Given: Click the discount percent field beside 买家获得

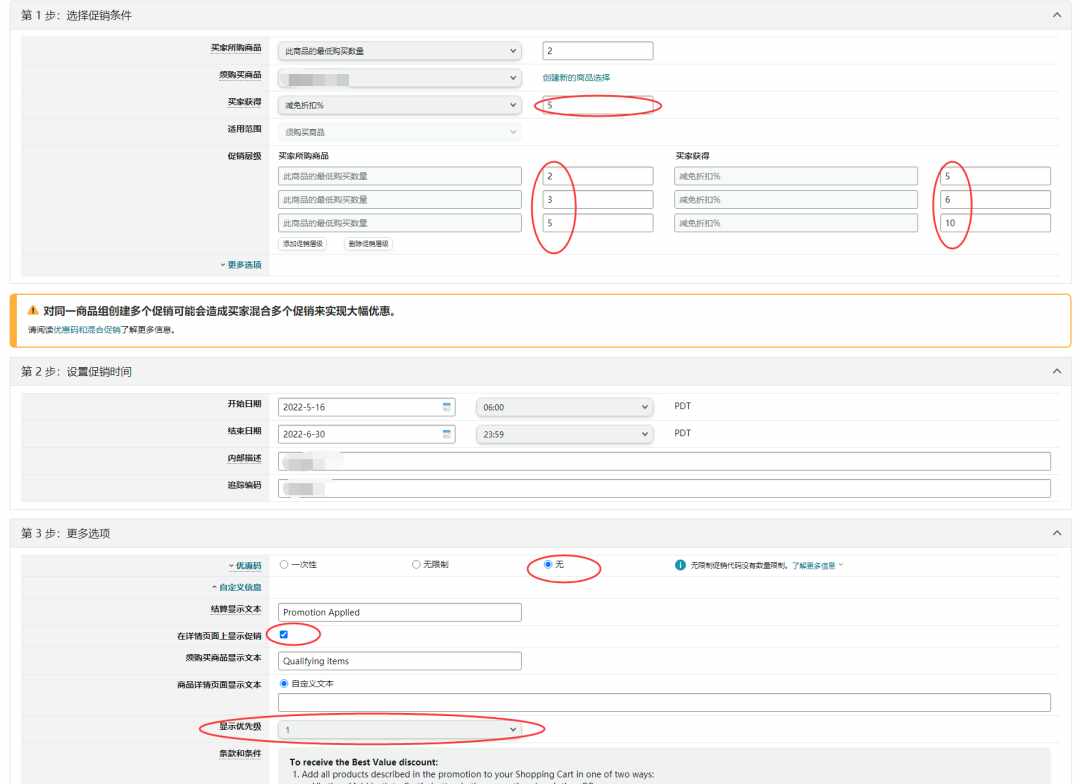Looking at the screenshot, I should (598, 105).
